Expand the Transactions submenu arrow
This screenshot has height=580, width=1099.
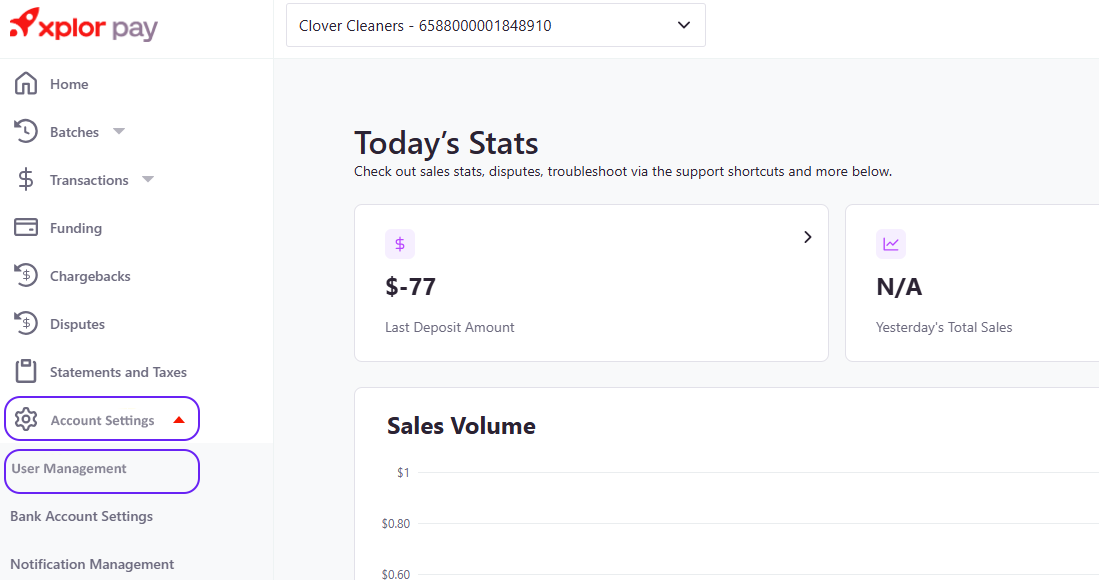[148, 180]
